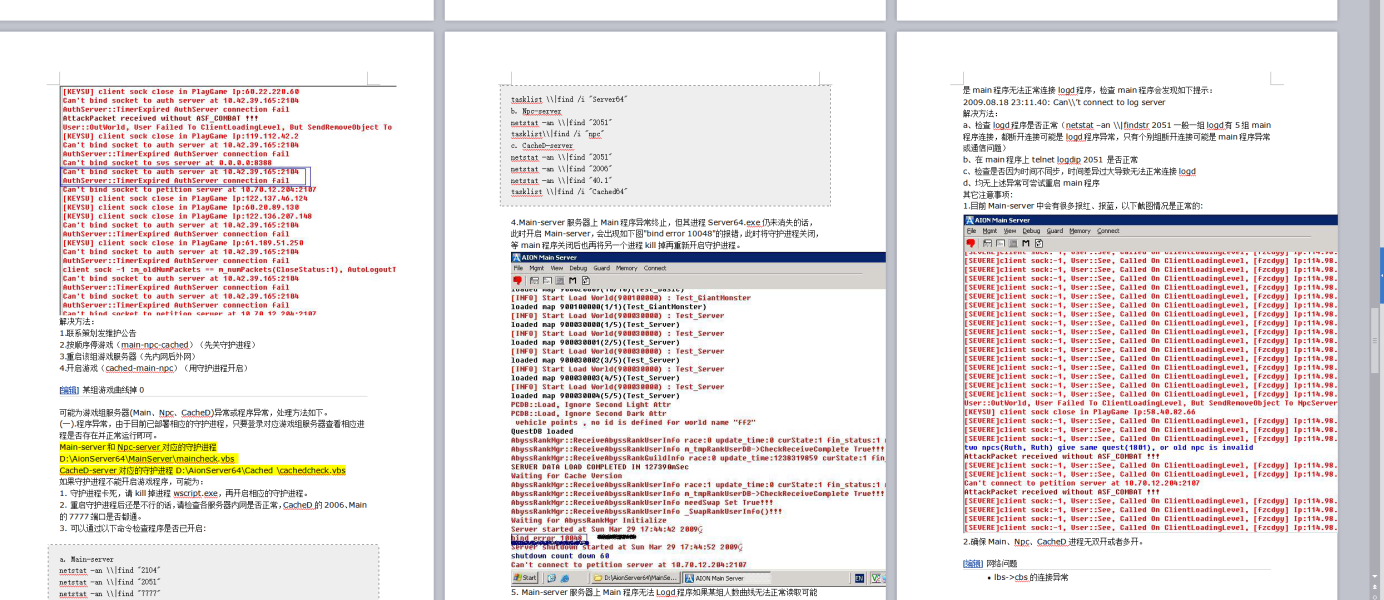Open Guard menu in right AION window
The height and width of the screenshot is (600, 1384).
[x=1054, y=231]
